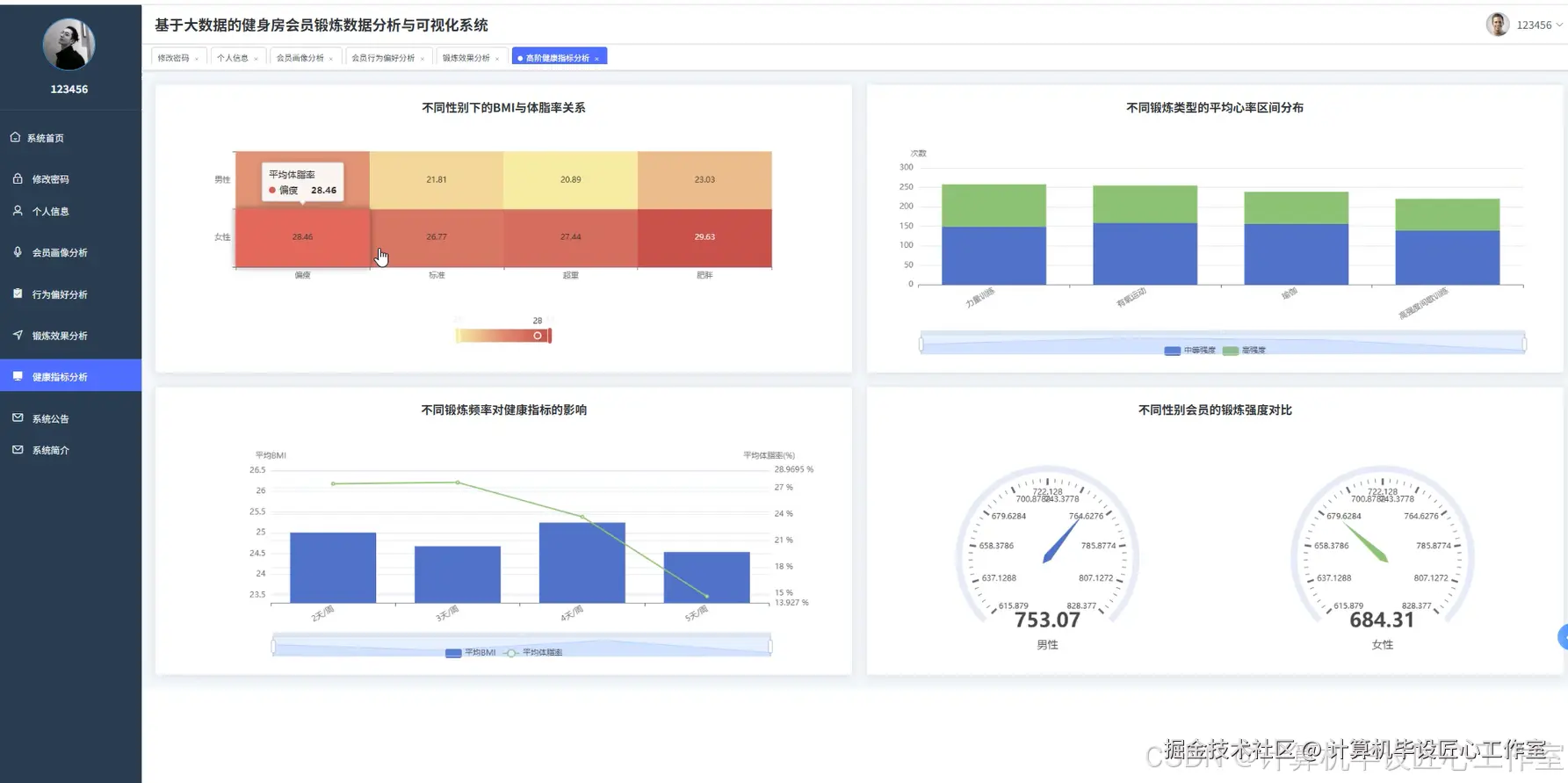Viewport: 1568px width, 783px height.
Task: Close the 会员画像分析 tab
Action: 331,59
